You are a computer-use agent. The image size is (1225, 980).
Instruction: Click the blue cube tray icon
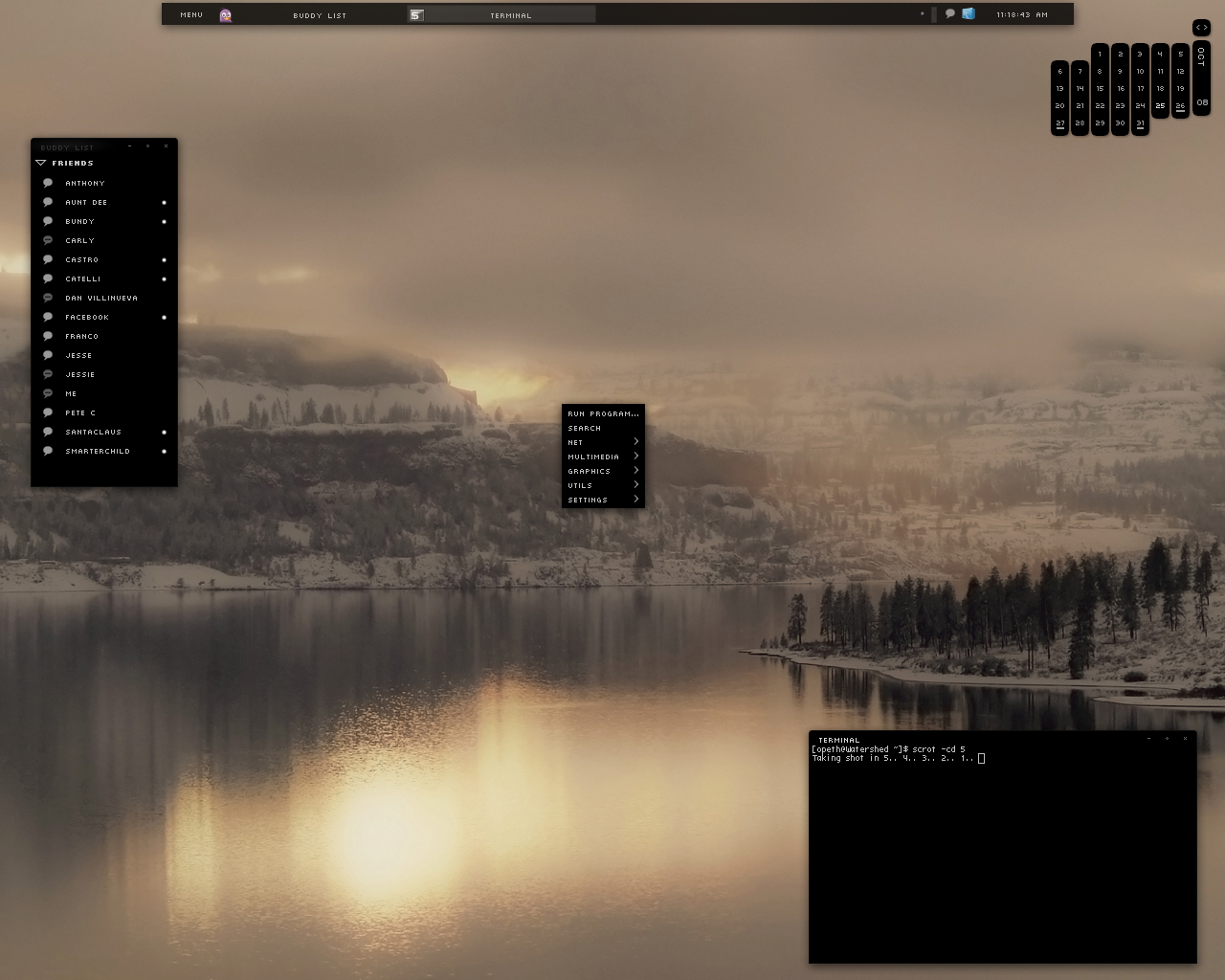(969, 13)
